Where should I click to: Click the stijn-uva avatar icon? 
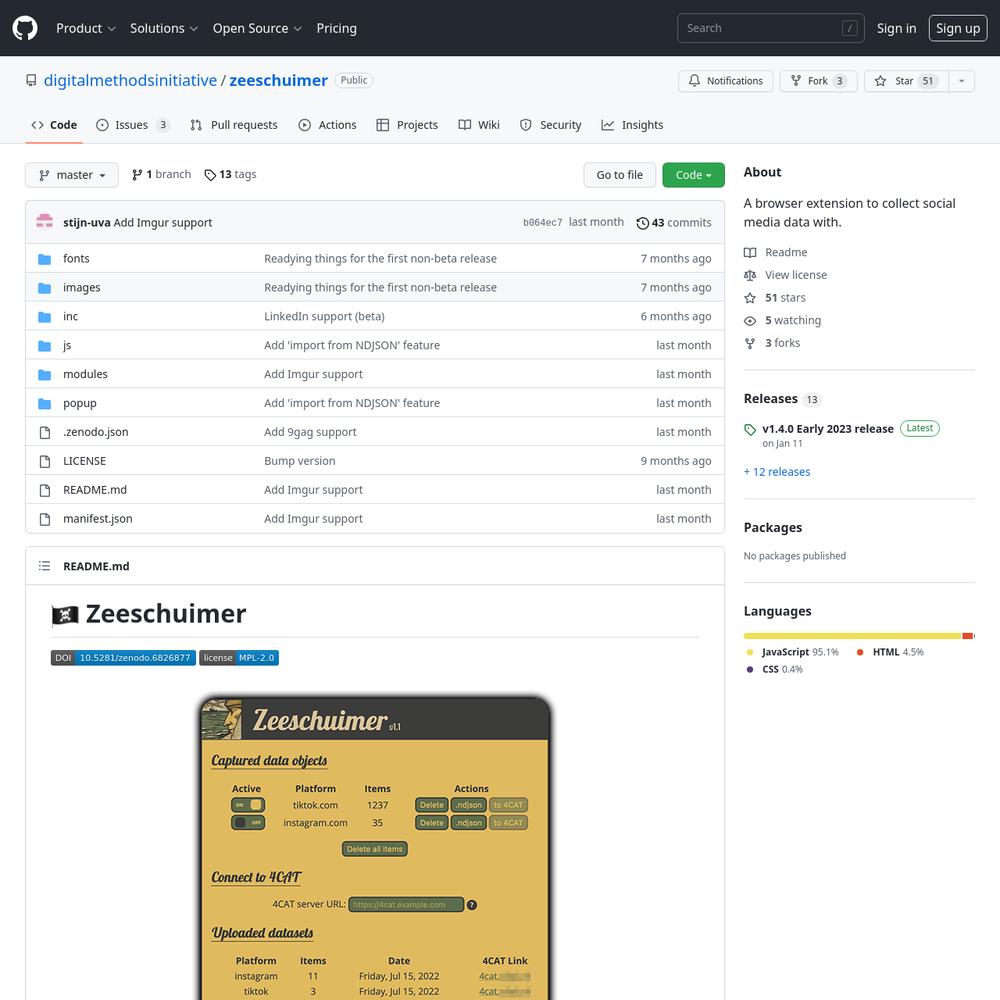tap(45, 222)
